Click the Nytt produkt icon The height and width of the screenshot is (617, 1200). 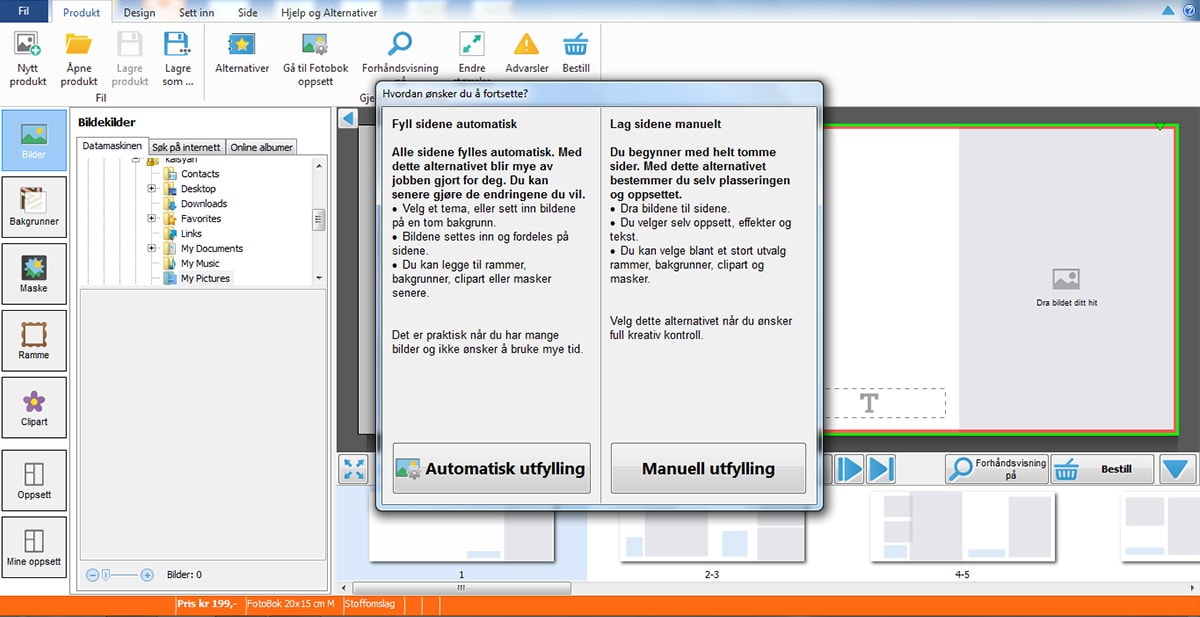tap(27, 44)
